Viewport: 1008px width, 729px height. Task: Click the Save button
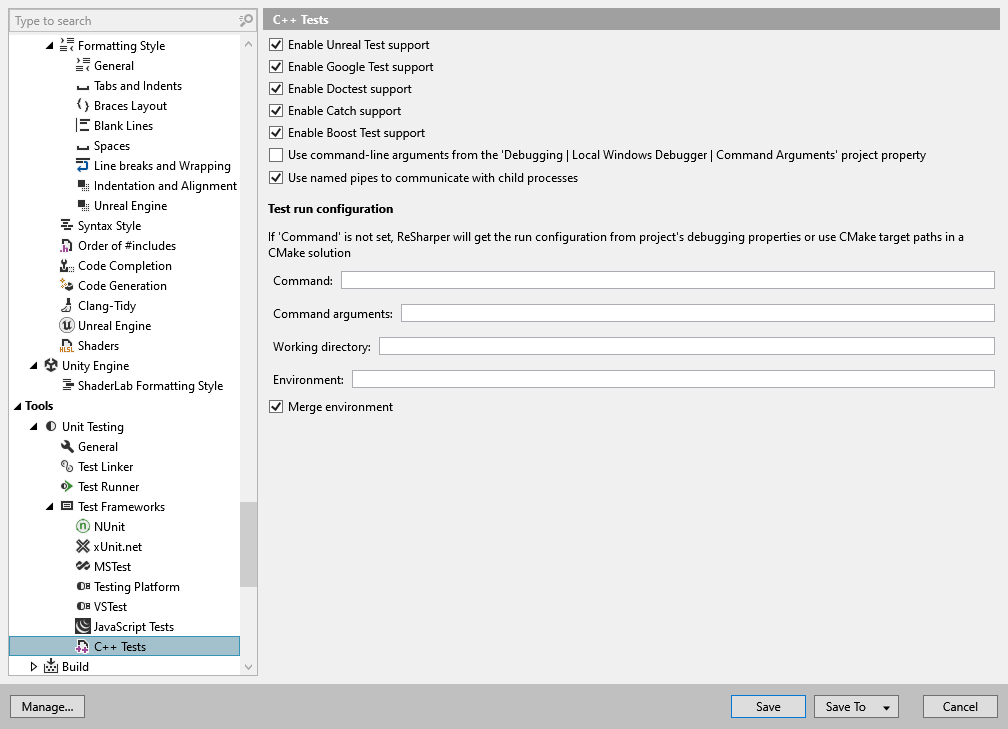point(767,706)
